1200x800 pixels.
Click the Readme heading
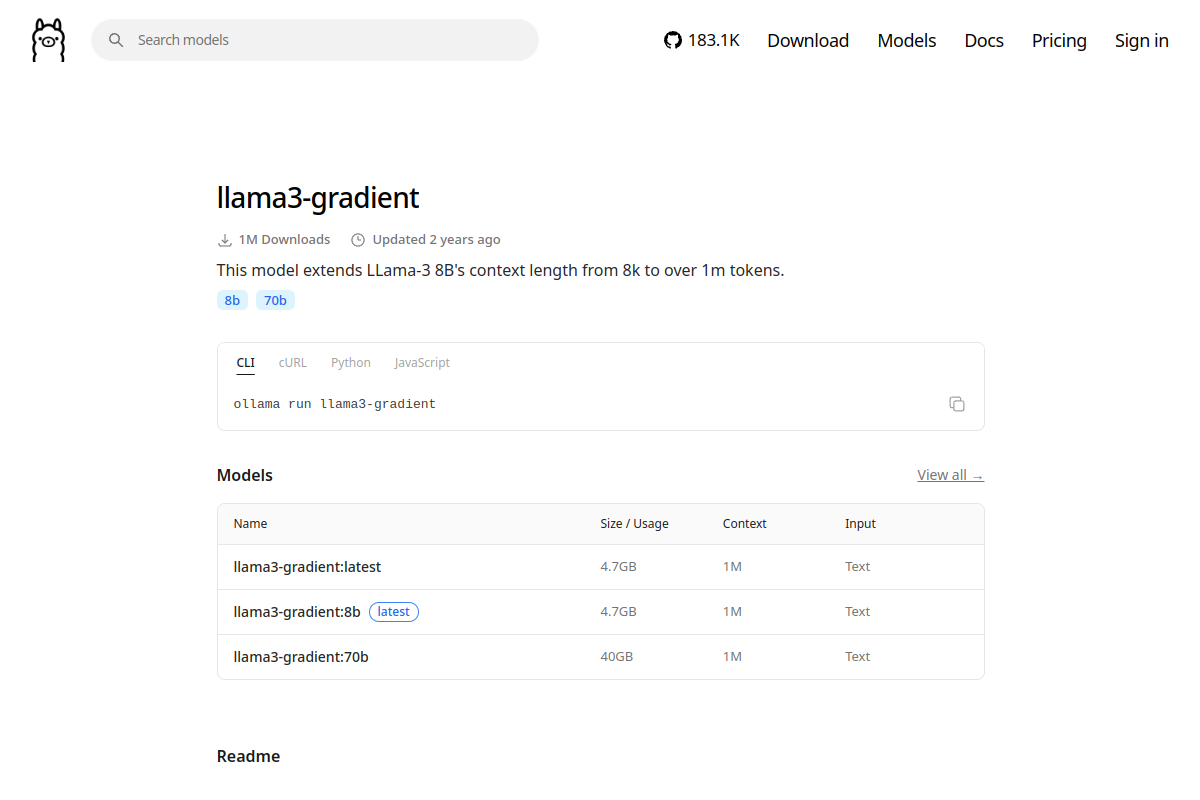click(x=248, y=756)
